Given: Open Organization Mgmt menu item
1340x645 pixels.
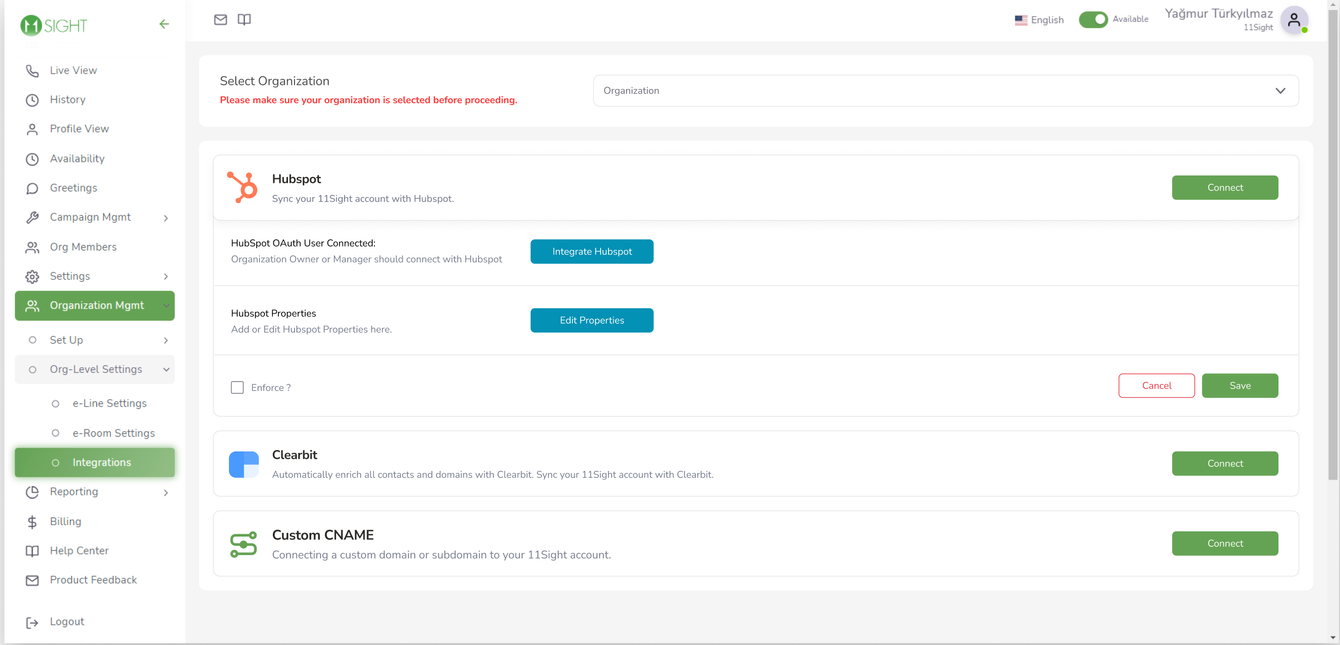Looking at the screenshot, I should coord(95,306).
